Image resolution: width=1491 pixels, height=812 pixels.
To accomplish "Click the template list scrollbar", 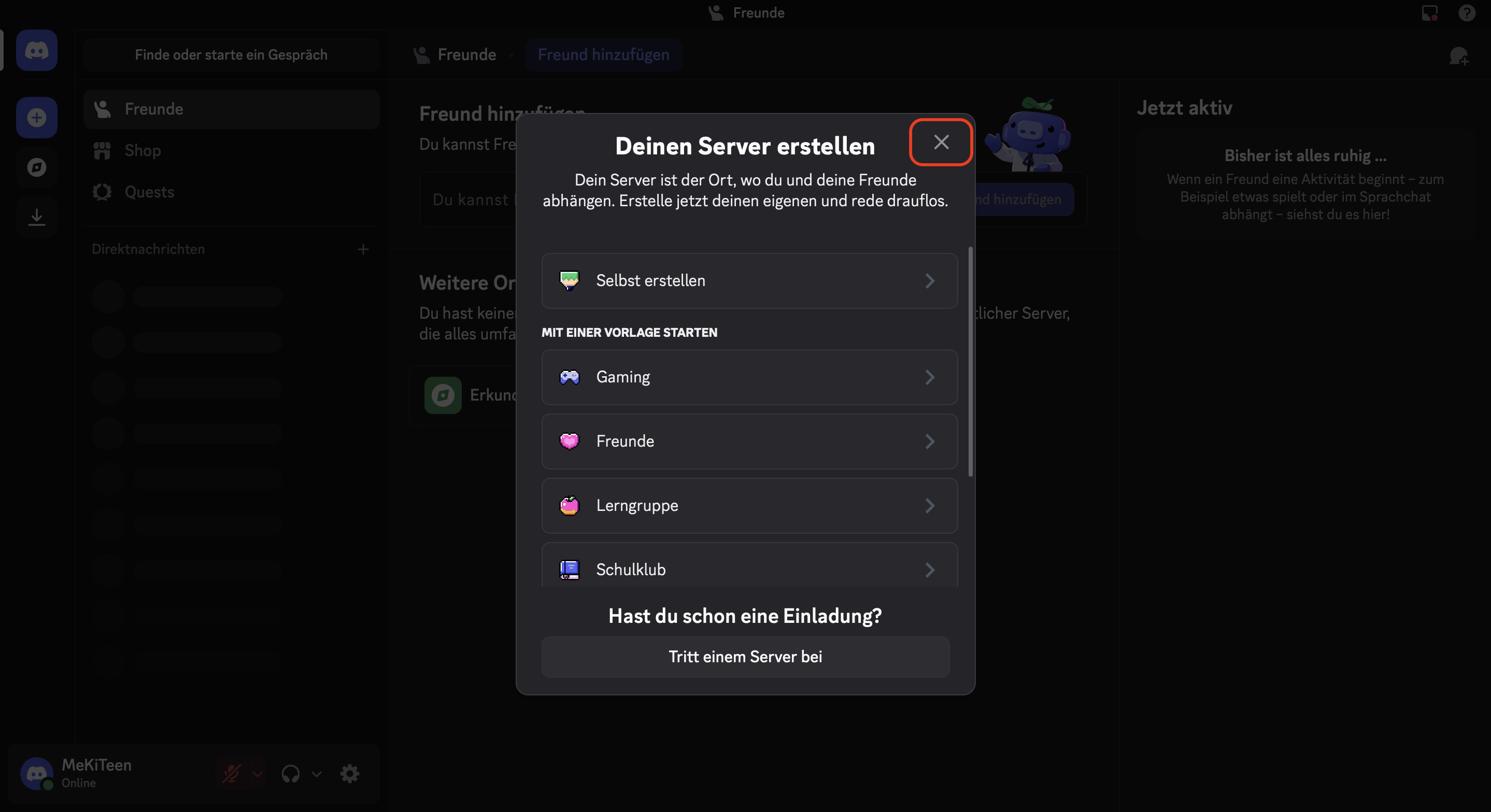I will click(970, 362).
